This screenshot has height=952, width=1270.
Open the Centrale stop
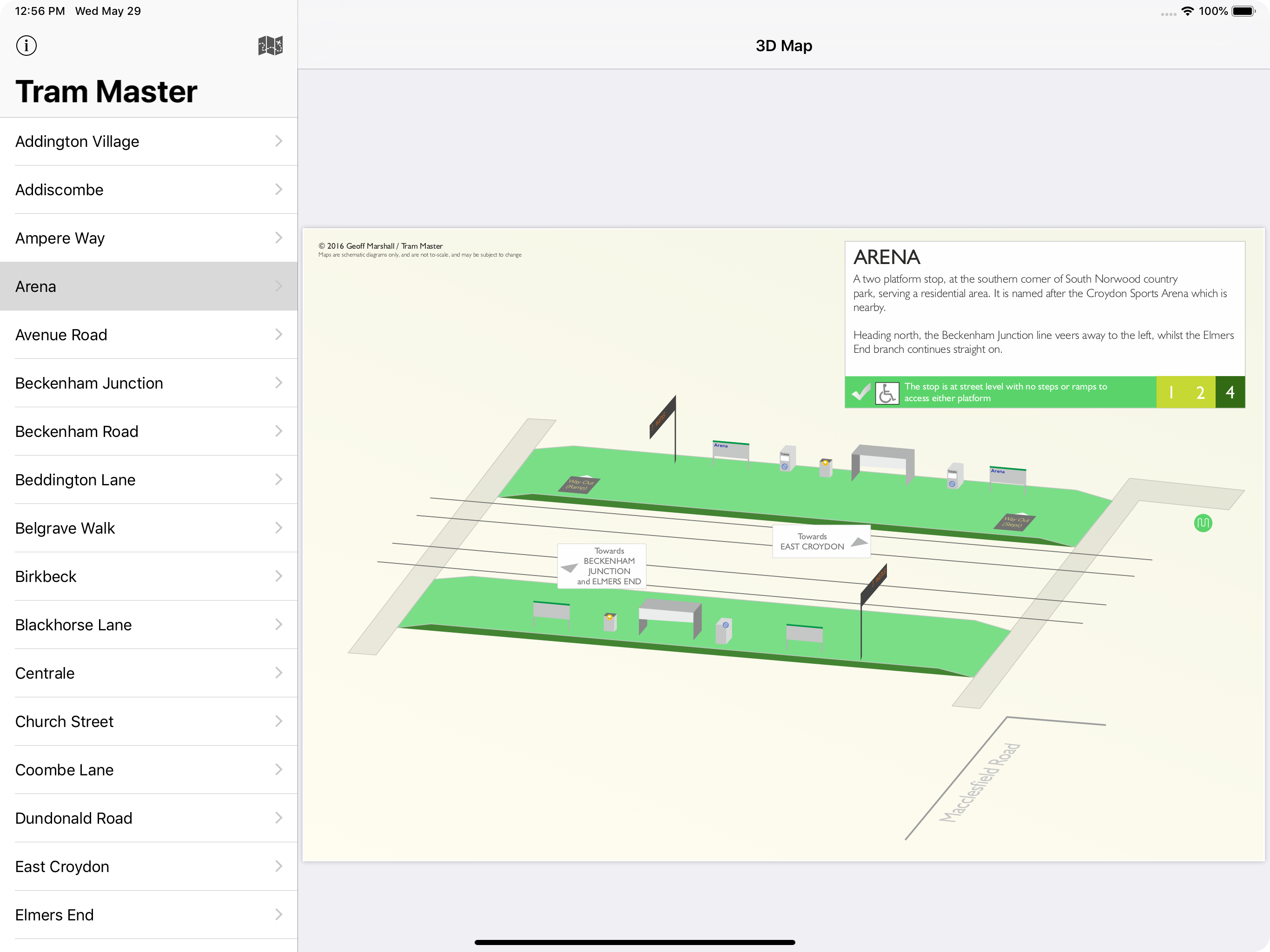149,673
